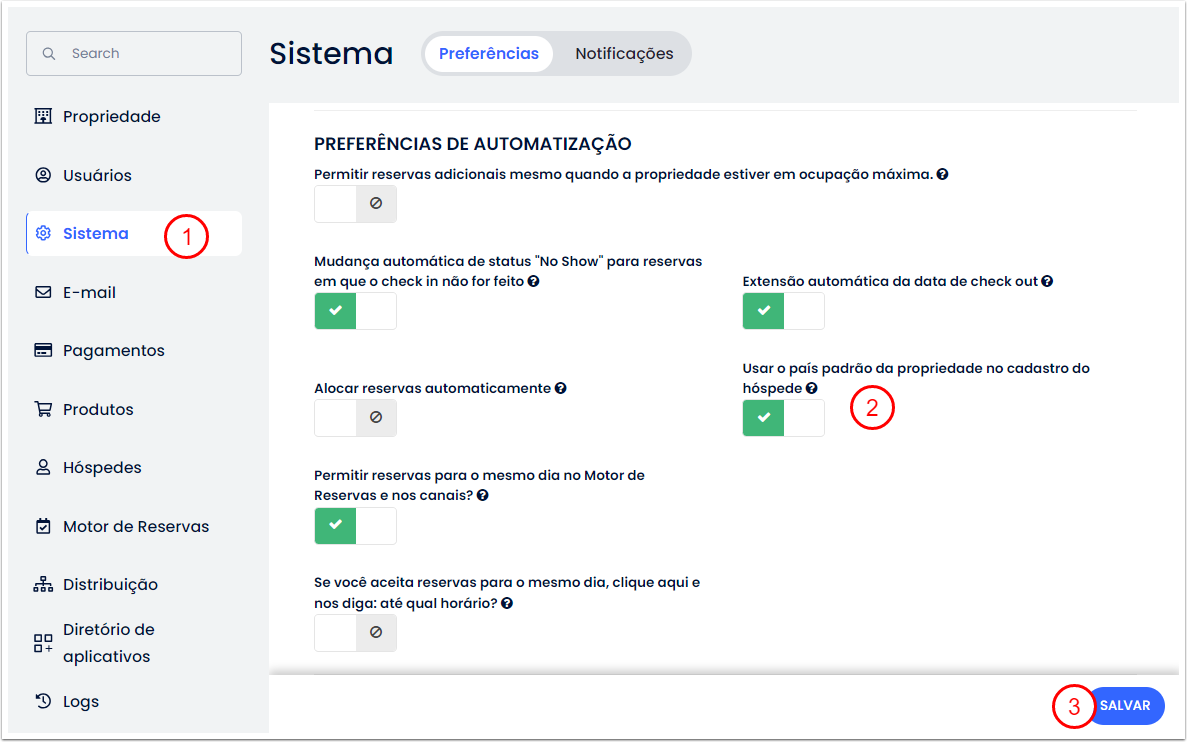Disable automatic No Show status toggle
This screenshot has width=1187, height=742.
coord(355,311)
